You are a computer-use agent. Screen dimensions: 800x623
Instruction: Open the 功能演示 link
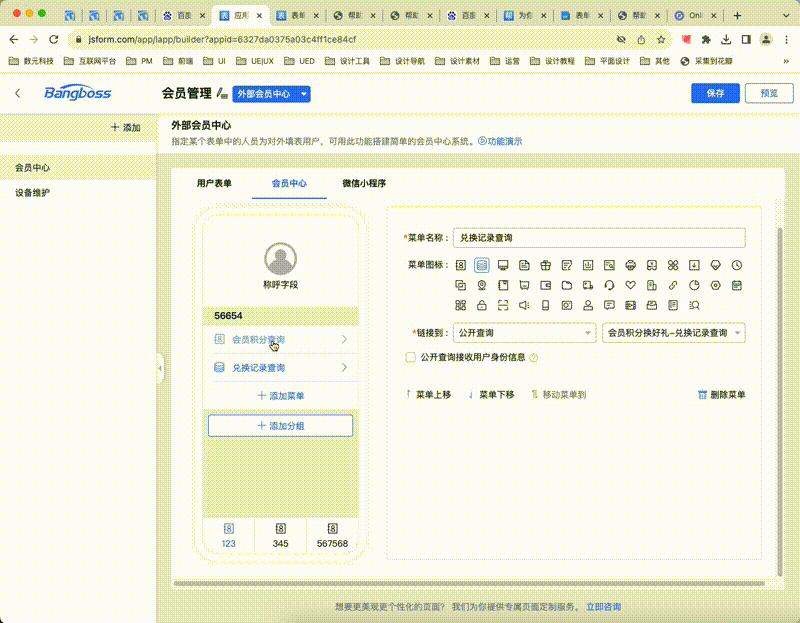click(x=499, y=142)
